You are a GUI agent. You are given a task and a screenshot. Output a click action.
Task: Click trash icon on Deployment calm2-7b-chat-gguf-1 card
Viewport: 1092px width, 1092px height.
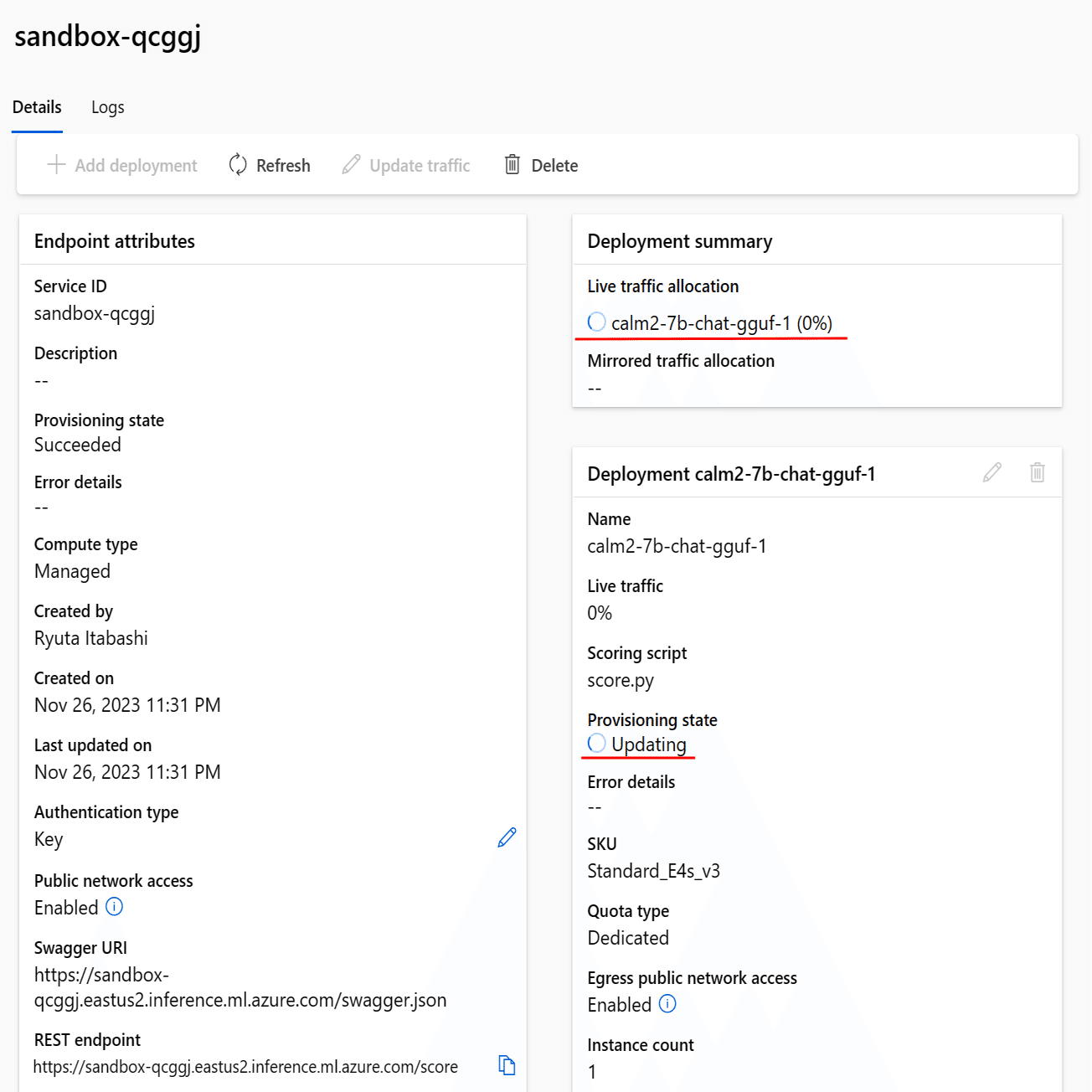[1037, 472]
